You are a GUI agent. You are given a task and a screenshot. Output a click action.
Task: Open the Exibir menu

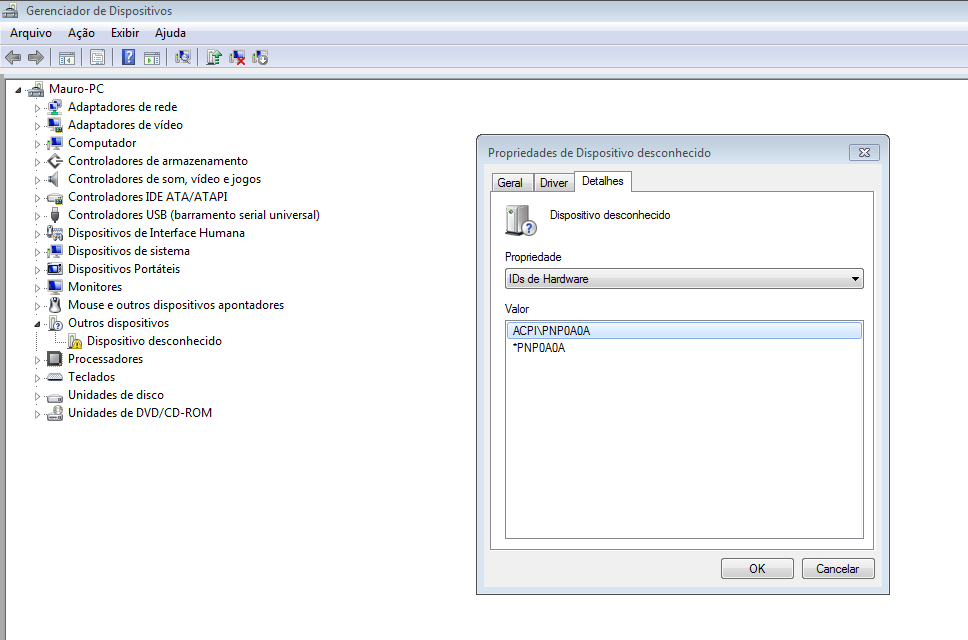pos(125,33)
